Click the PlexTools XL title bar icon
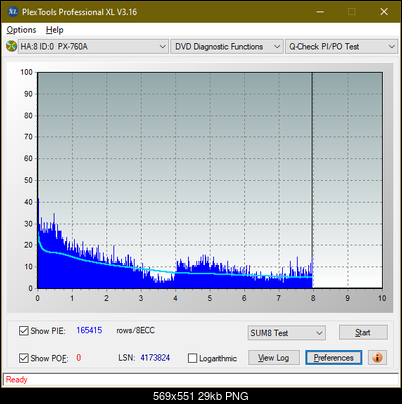The image size is (402, 404). point(13,12)
